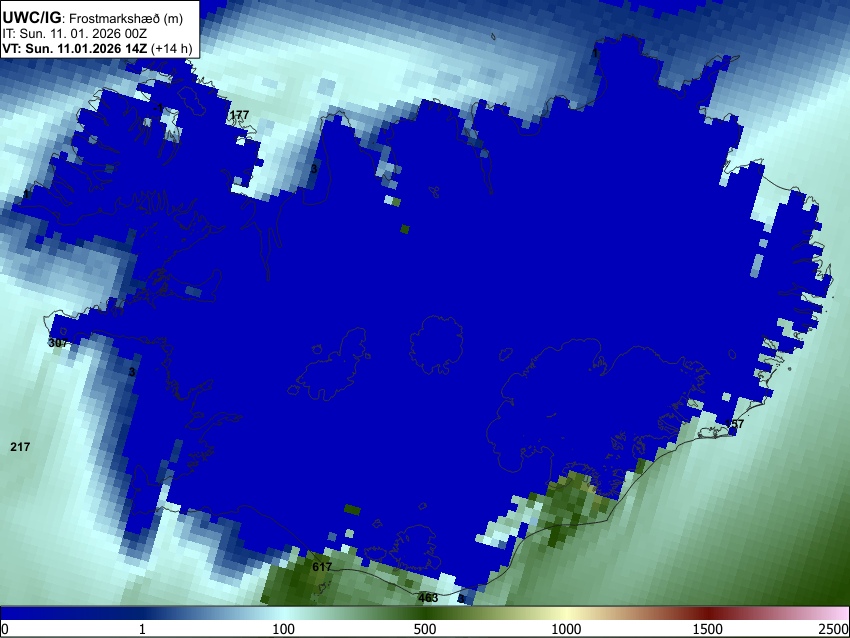Click the "VT: Sun. 11.01.2026 14Z" valid time
Viewport: 850px width, 638px height.
point(75,48)
